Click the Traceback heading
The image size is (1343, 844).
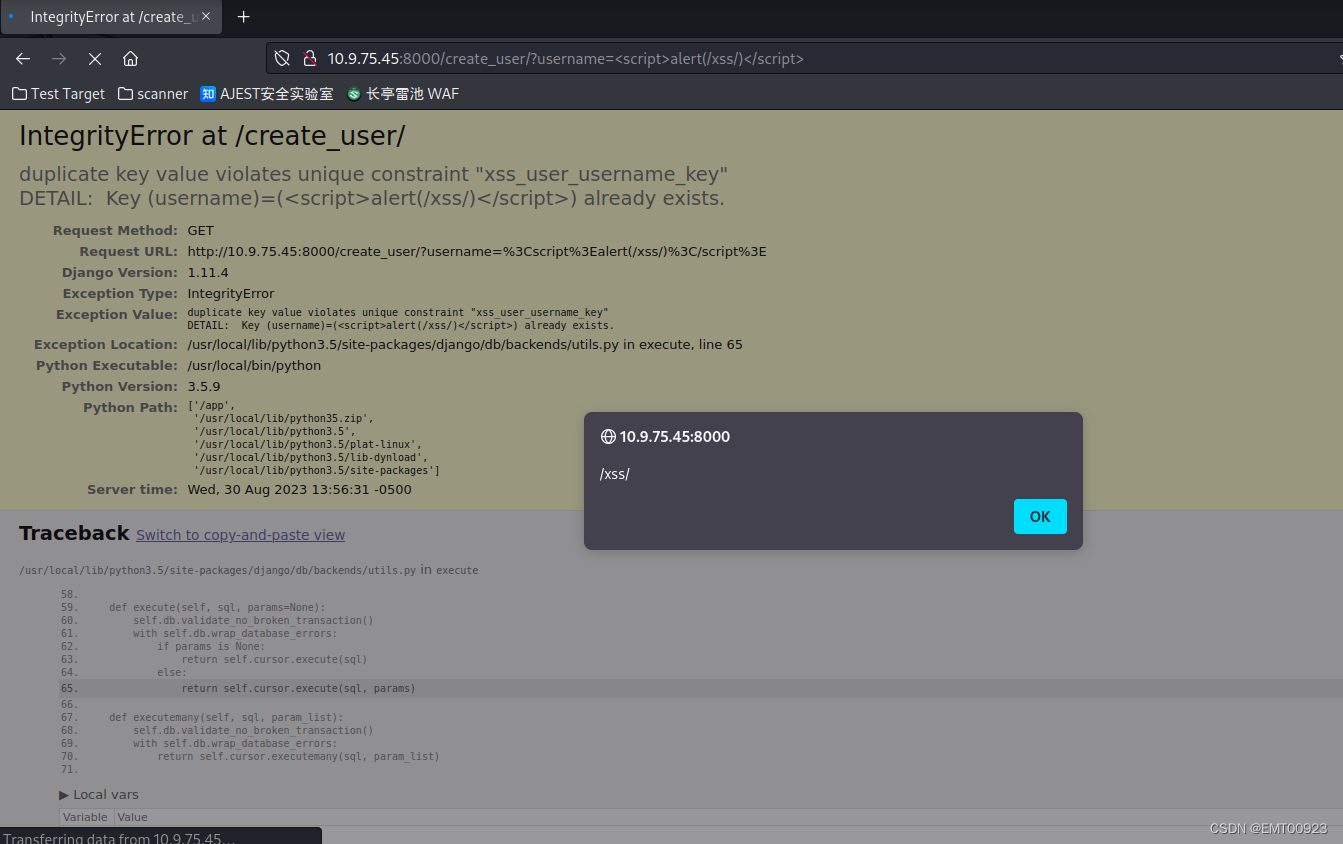pos(74,533)
